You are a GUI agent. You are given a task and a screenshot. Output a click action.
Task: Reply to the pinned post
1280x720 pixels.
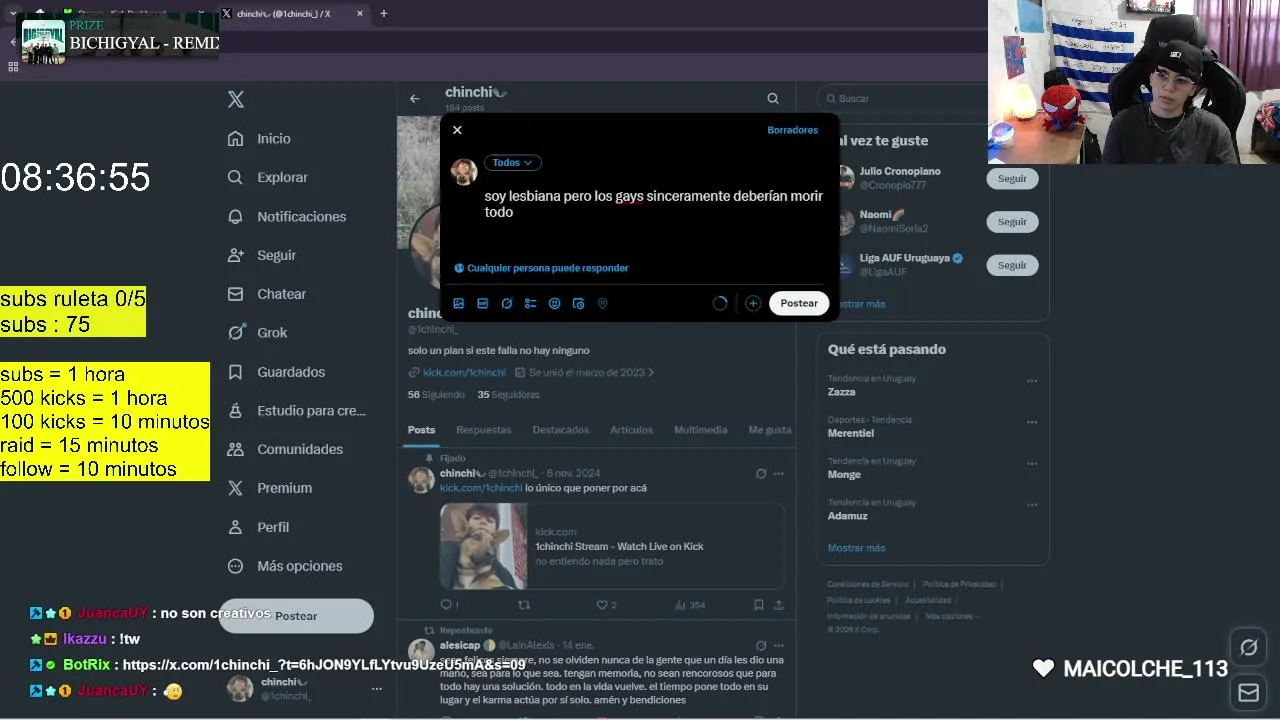[449, 605]
